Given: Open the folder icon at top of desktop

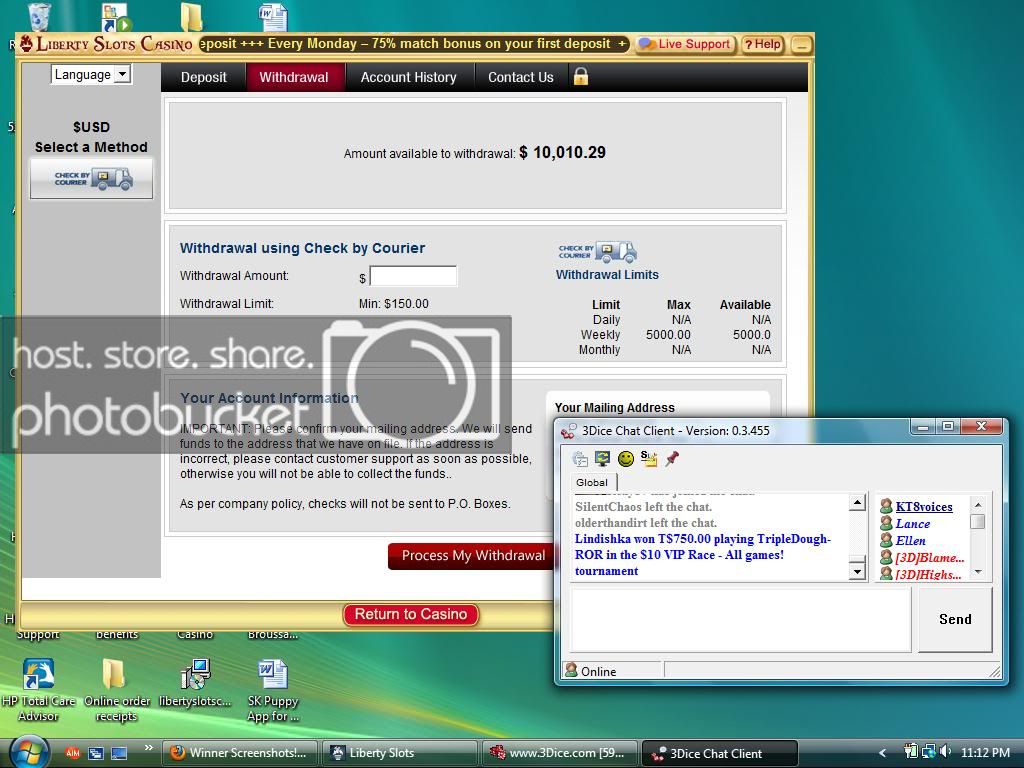Looking at the screenshot, I should [191, 16].
